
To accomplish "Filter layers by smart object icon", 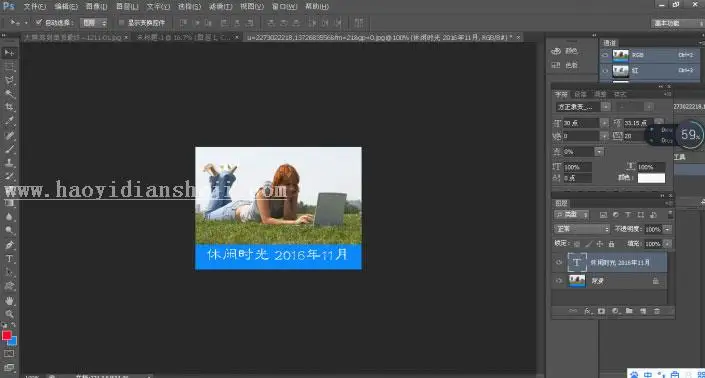I will point(653,215).
